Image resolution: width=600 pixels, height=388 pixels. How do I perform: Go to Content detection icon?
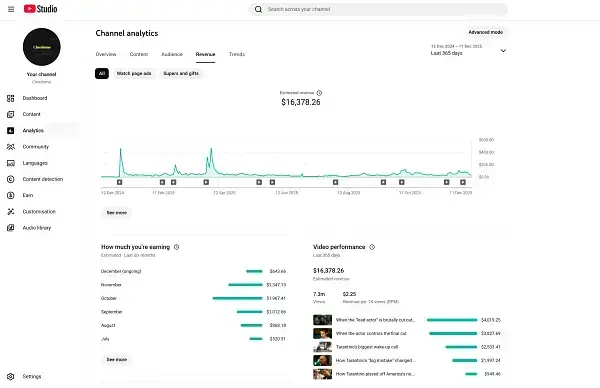pyautogui.click(x=11, y=179)
